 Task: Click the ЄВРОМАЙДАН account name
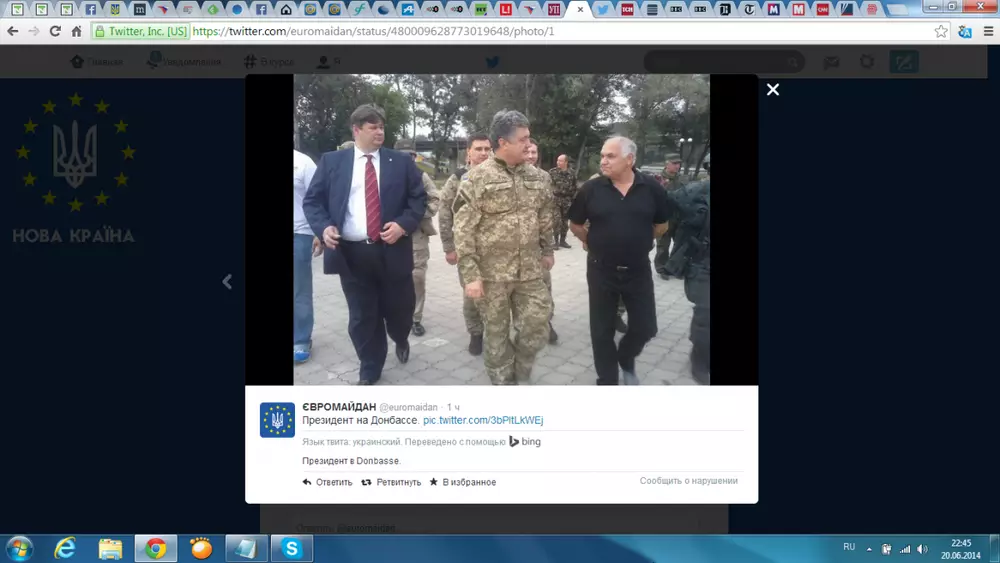pos(339,407)
